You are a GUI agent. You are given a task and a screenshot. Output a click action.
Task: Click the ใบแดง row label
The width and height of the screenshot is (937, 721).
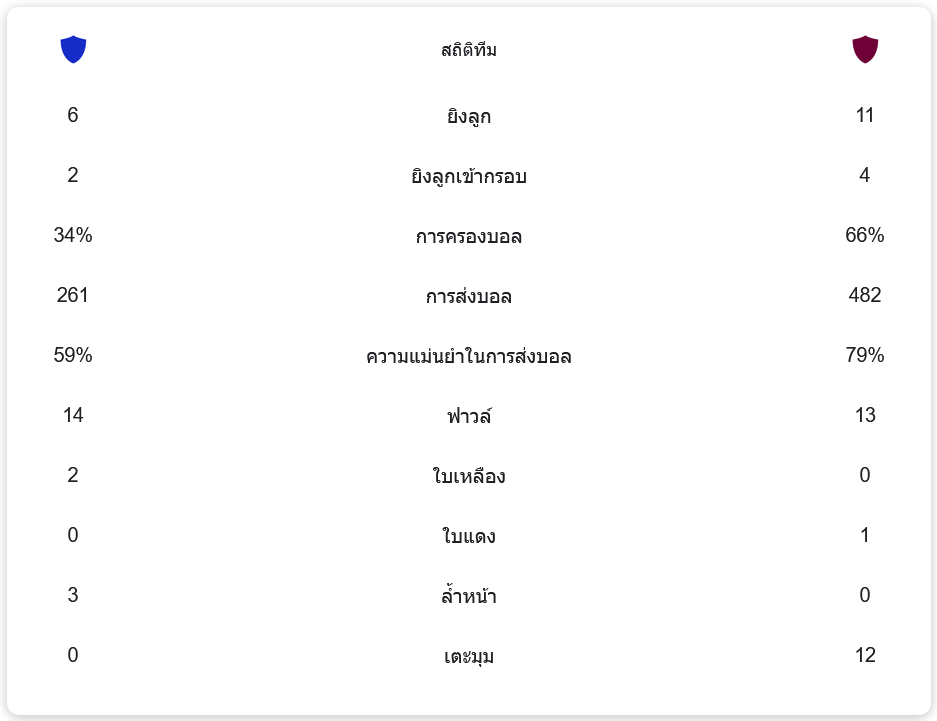click(468, 537)
